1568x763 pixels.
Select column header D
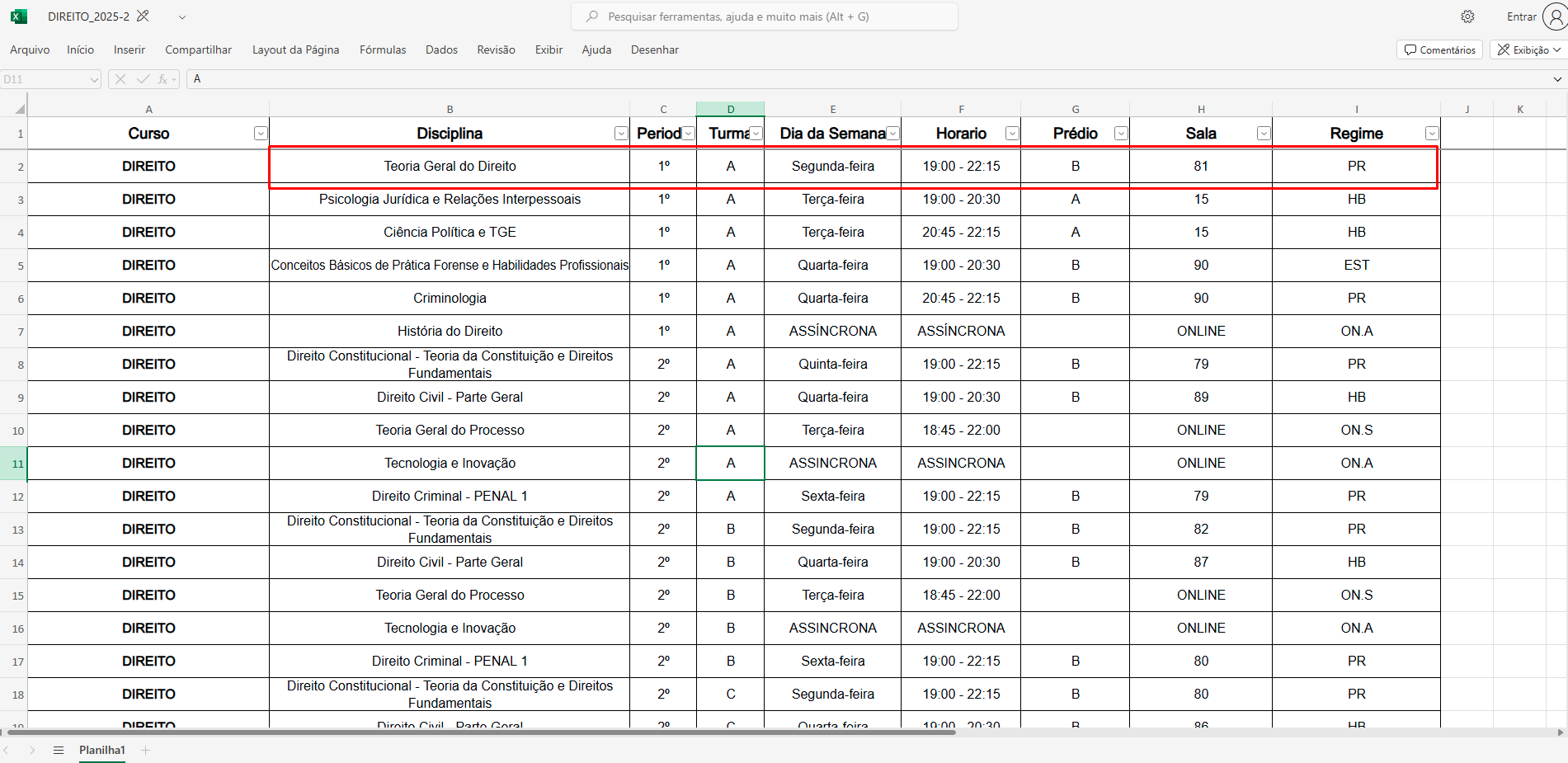pos(731,109)
